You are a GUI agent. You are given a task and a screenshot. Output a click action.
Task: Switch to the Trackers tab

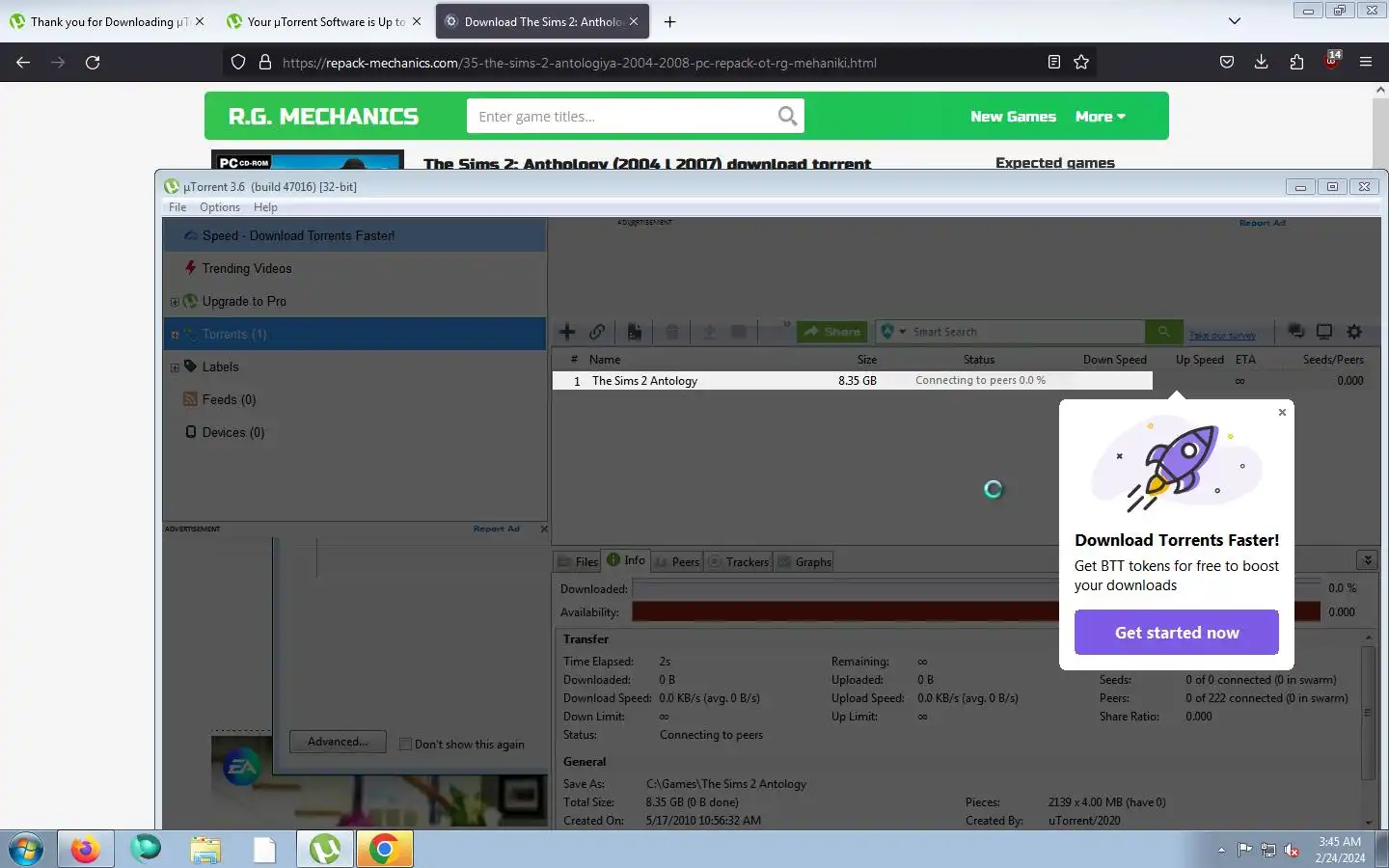point(739,562)
